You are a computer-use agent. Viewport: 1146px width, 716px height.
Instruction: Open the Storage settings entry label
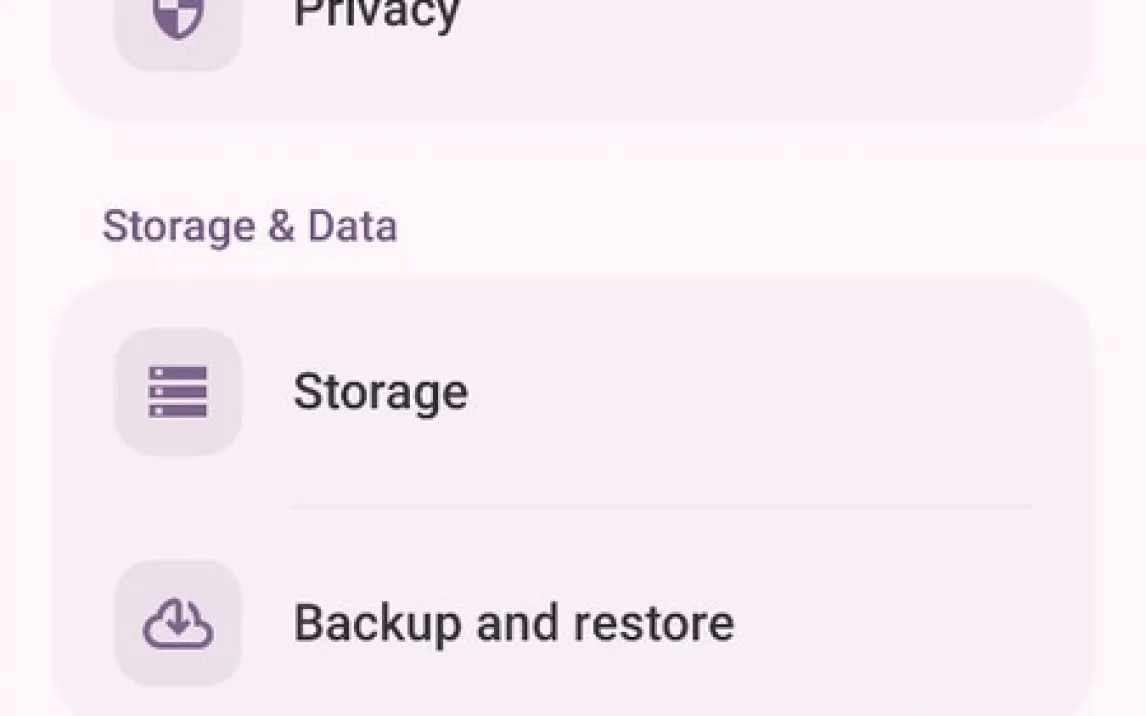point(380,392)
